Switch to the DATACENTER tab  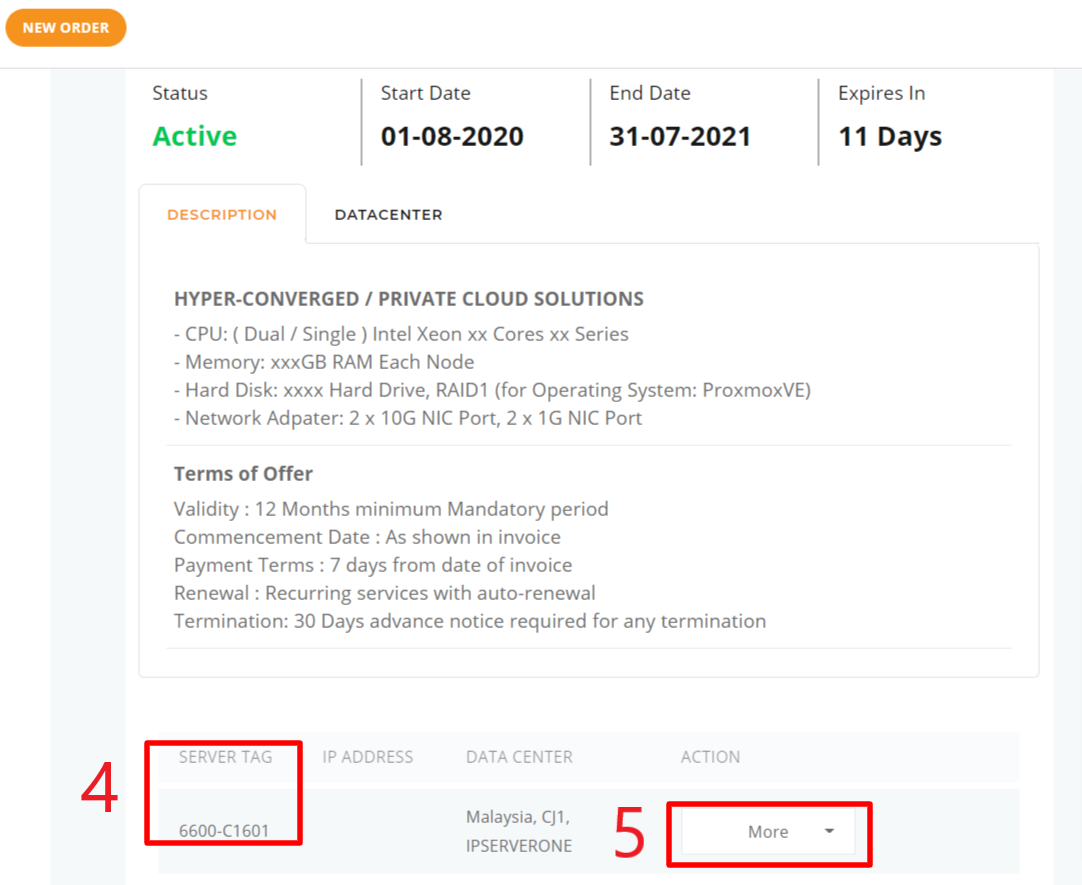pyautogui.click(x=388, y=214)
